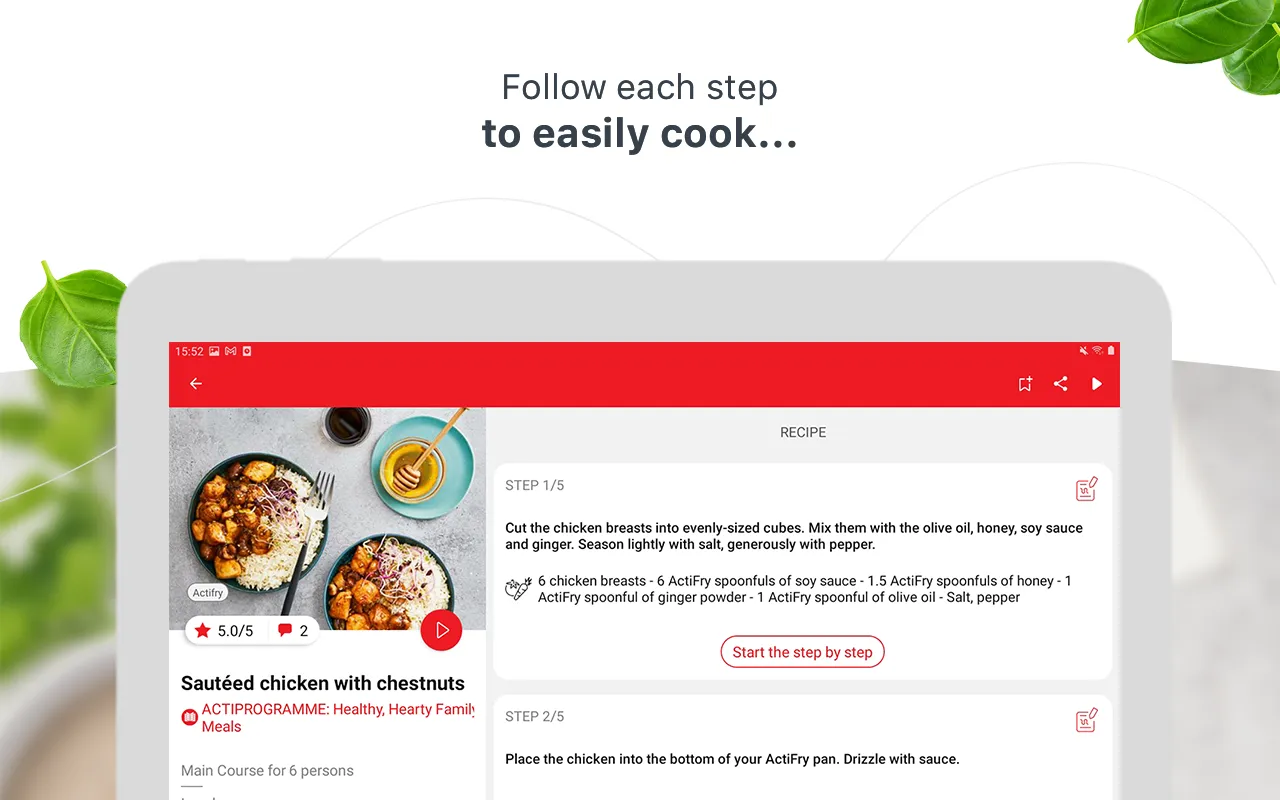Bookmark this recipe with the bookmark-plus icon
The image size is (1280, 800).
(1025, 384)
